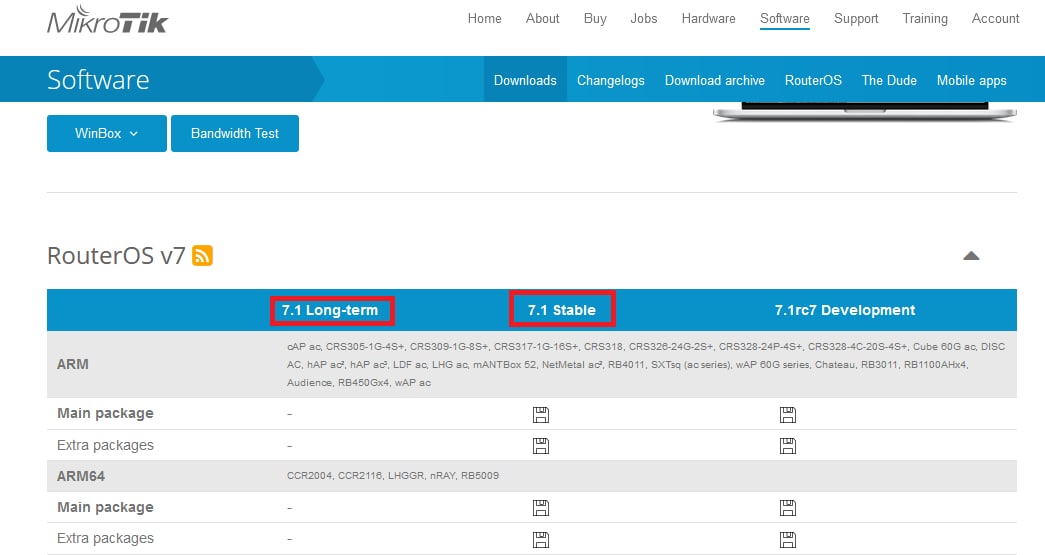Open the RouterOS tab
This screenshot has width=1045, height=555.
click(813, 80)
